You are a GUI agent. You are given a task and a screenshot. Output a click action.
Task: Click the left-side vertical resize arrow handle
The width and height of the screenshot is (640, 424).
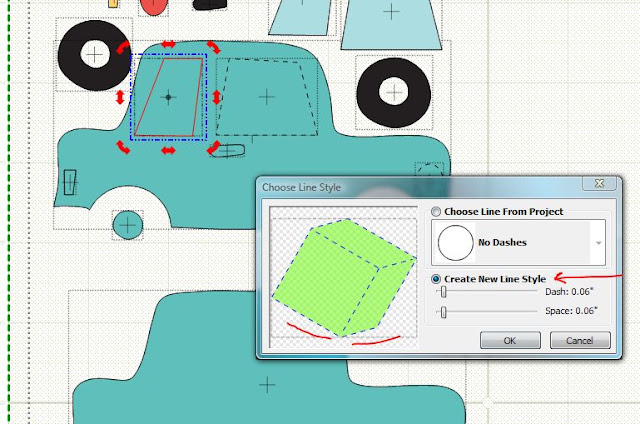click(x=120, y=97)
